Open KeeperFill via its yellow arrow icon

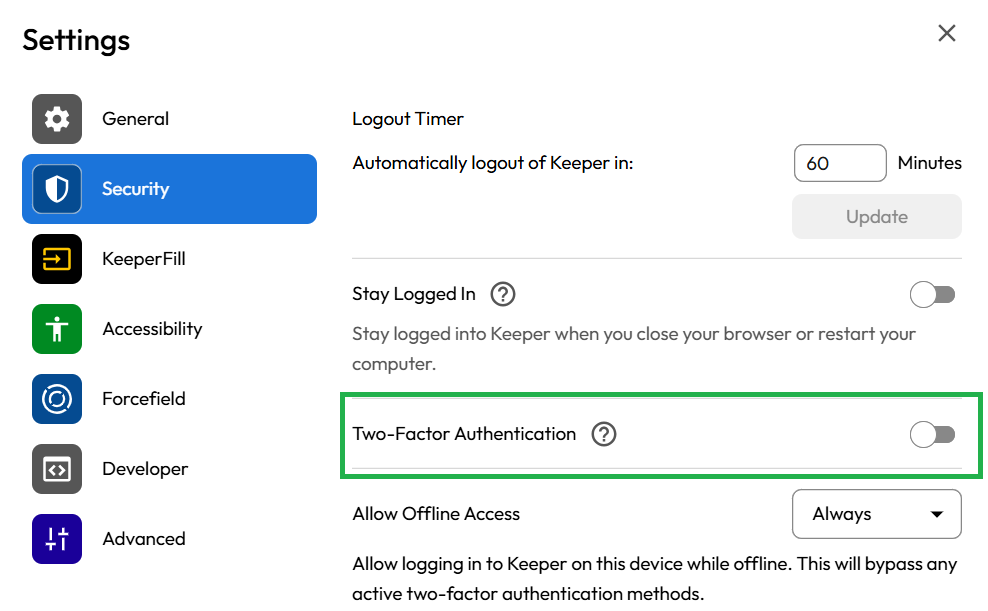click(57, 259)
